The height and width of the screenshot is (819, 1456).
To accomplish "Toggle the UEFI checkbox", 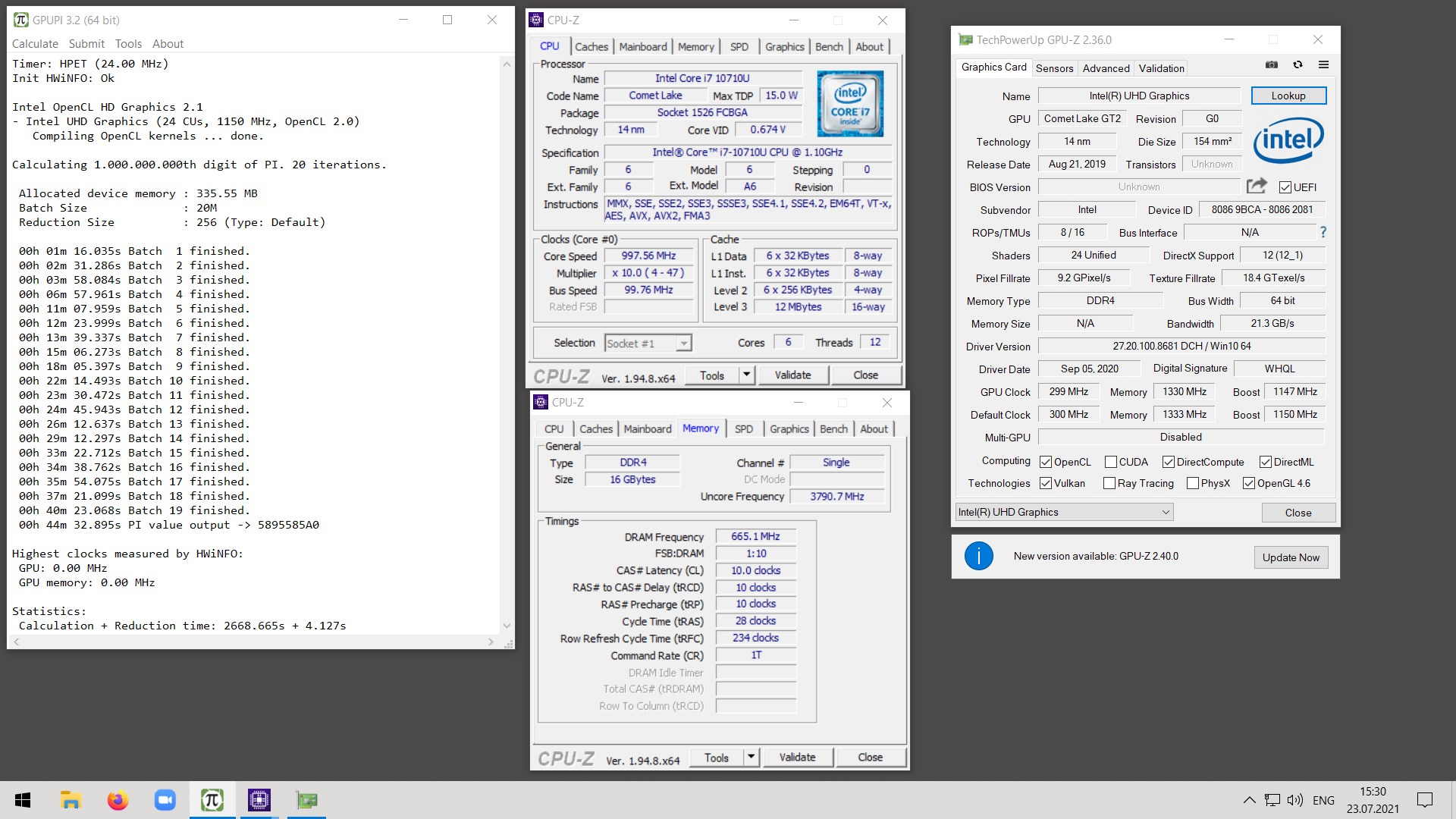I will tap(1285, 187).
